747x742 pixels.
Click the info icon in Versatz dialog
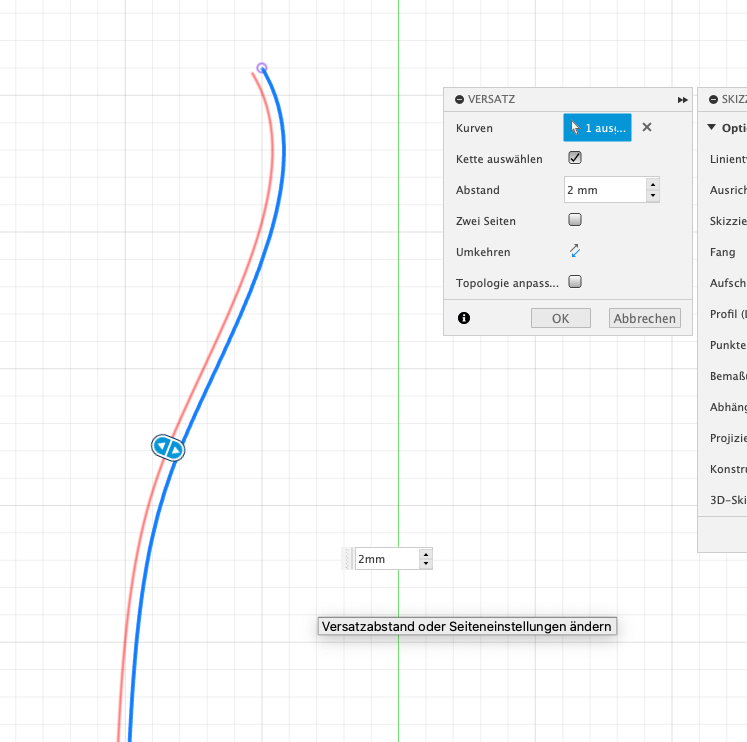[464, 318]
